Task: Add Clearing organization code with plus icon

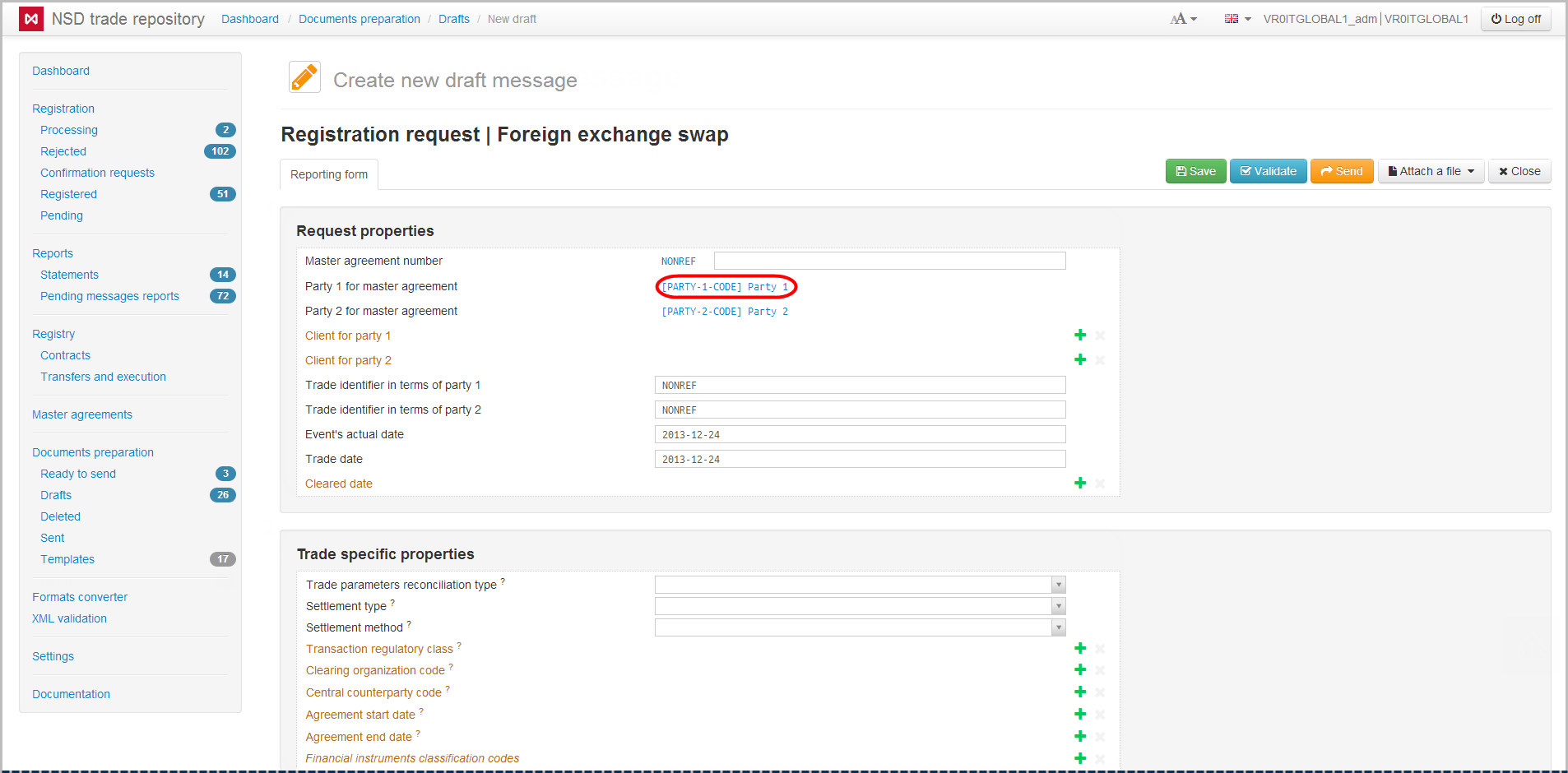Action: point(1080,670)
